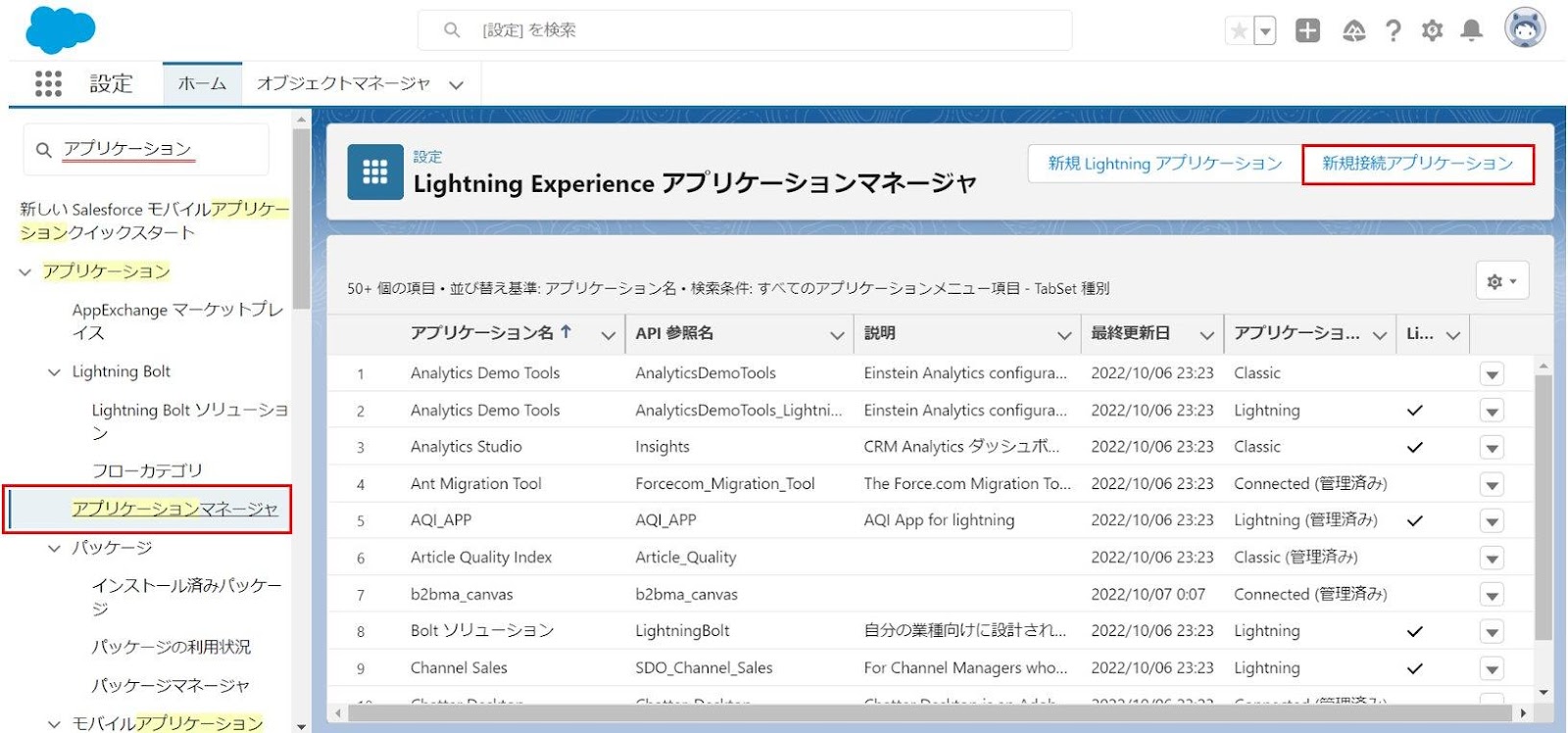Open the App Launcher dots grid
This screenshot has height=733, width=1568.
point(48,83)
